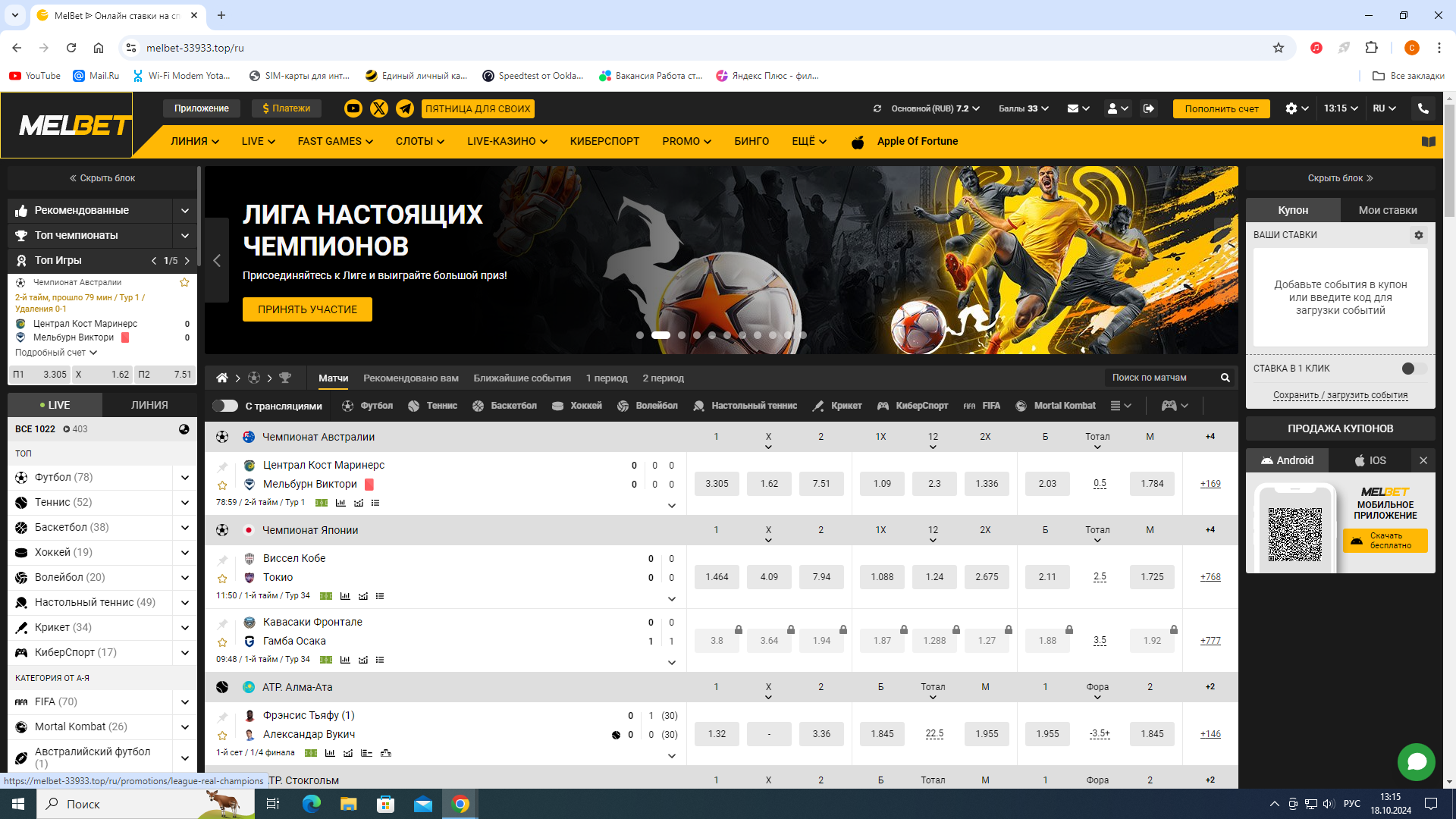The width and height of the screenshot is (1456, 819).
Task: Expand the Теннис sports category
Action: coord(184,502)
